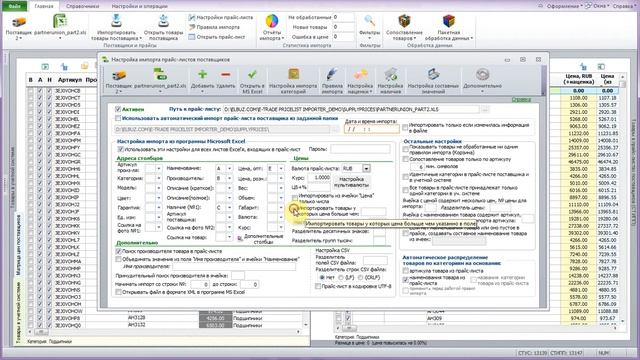This screenshot has width=640, height=360.
Task: Open Валюта прайс-листа RUB dropdown
Action: 366,169
